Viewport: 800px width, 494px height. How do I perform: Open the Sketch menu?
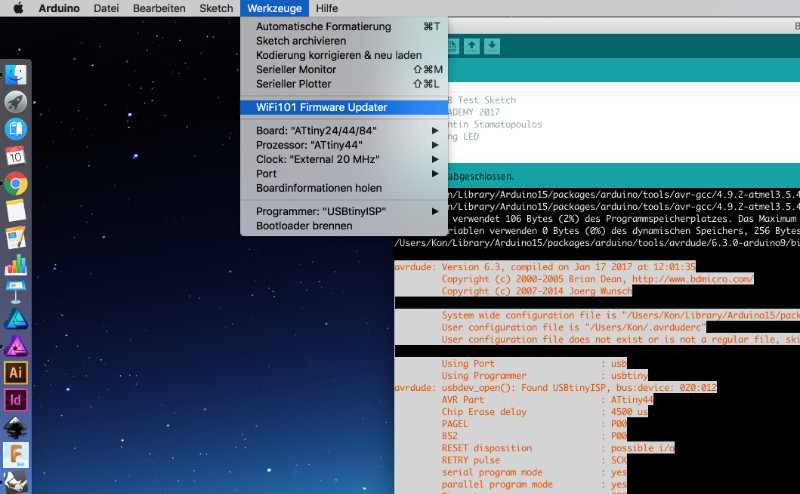click(x=216, y=8)
